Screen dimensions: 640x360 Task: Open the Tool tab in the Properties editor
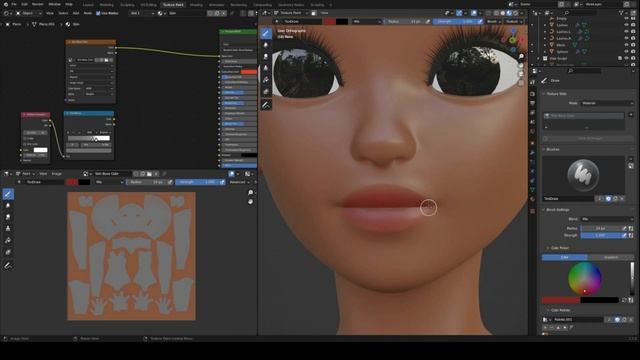[533, 82]
